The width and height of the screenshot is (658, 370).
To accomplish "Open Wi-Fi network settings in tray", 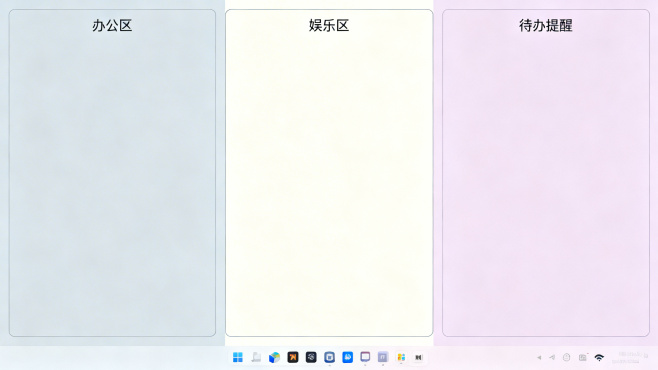I will tap(599, 358).
